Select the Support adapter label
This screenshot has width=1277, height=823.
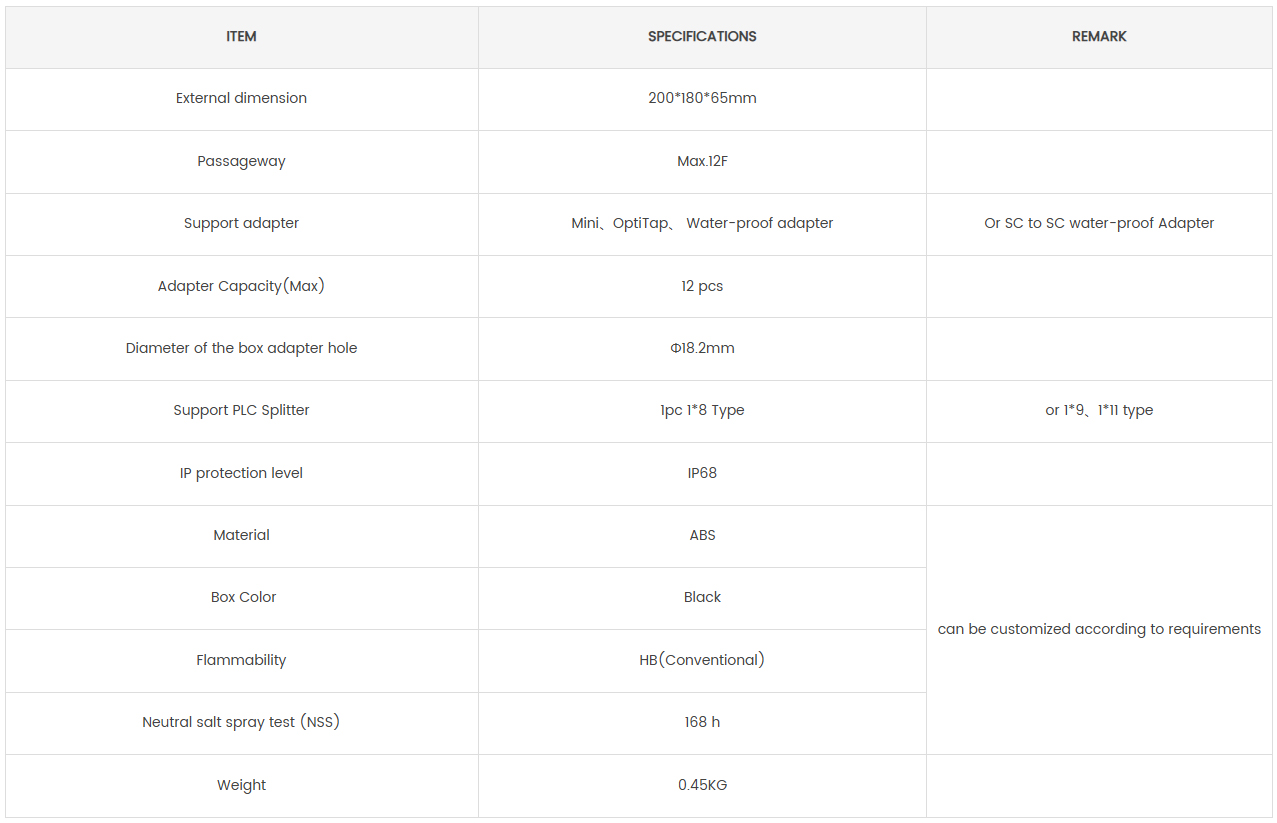tap(241, 223)
